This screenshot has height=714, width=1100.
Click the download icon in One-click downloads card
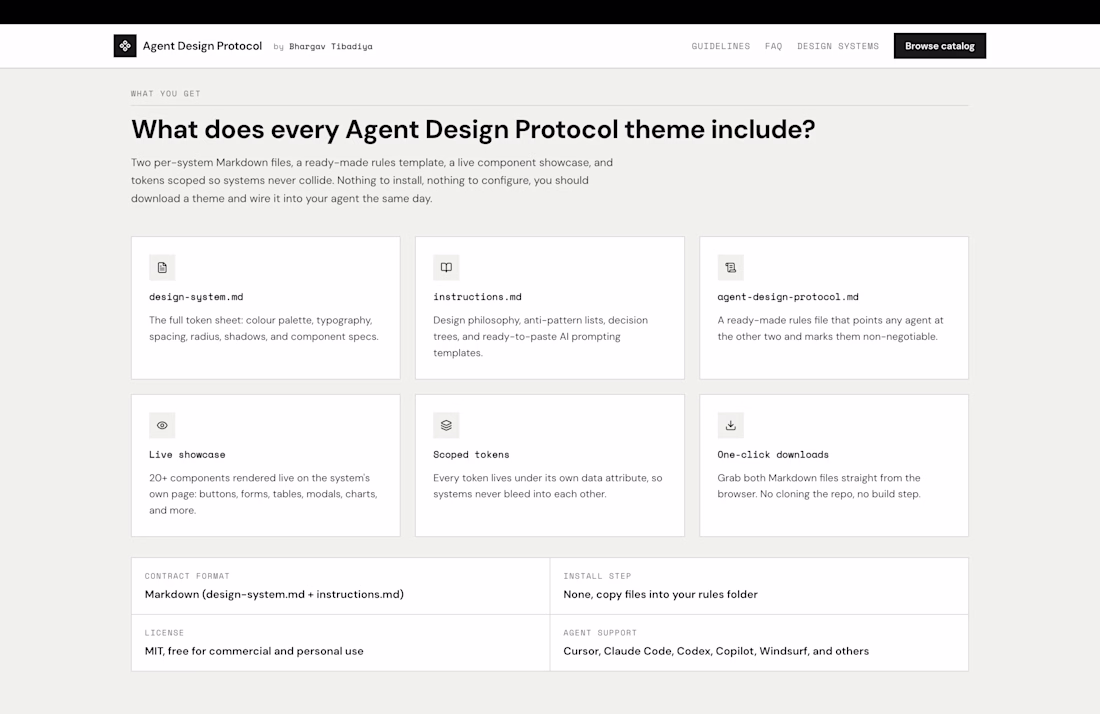coord(730,425)
